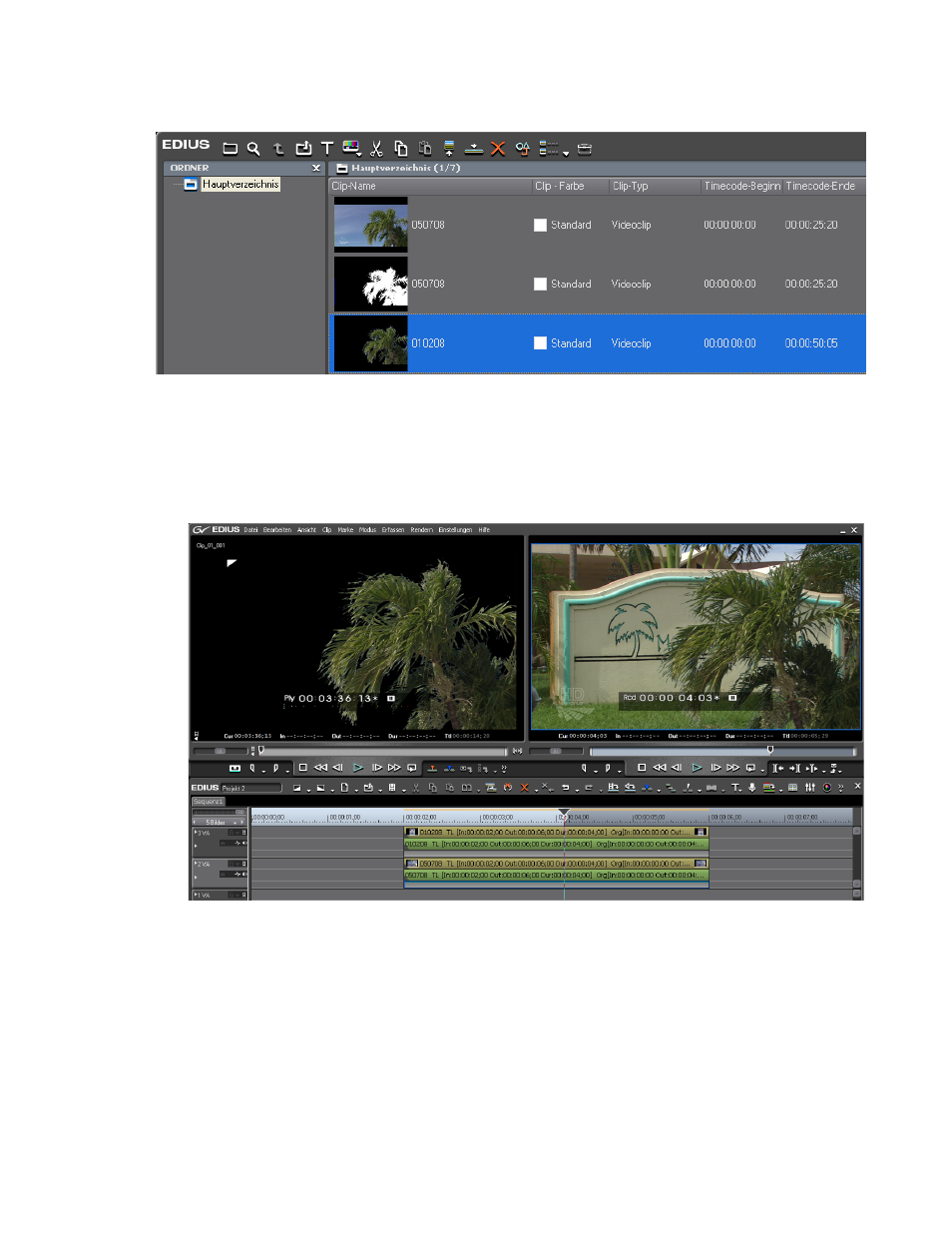Viewport: 952px width, 1233px height.
Task: Click the add to timeline icon in bin
Action: coord(474,149)
